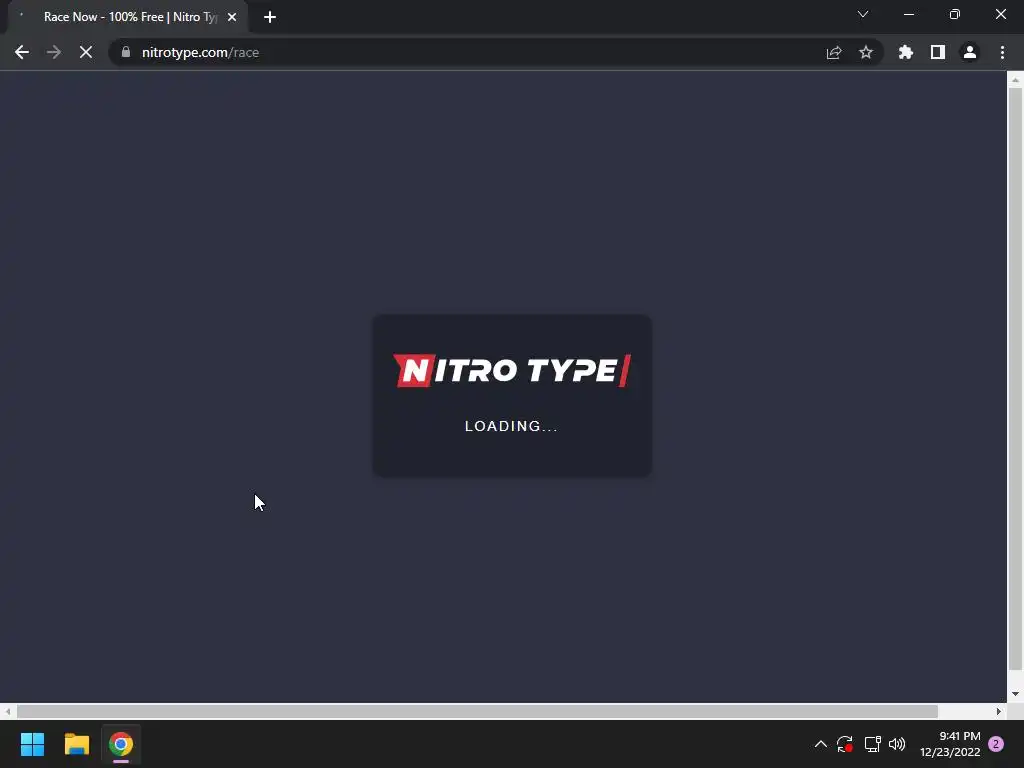Go back to the previous page
Image resolution: width=1024 pixels, height=768 pixels.
[x=22, y=52]
